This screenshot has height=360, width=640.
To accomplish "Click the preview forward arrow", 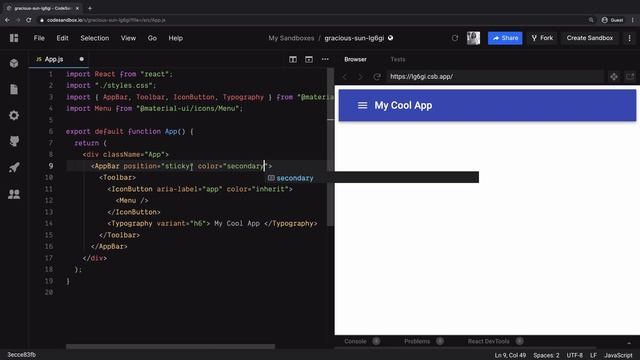I will coord(360,77).
